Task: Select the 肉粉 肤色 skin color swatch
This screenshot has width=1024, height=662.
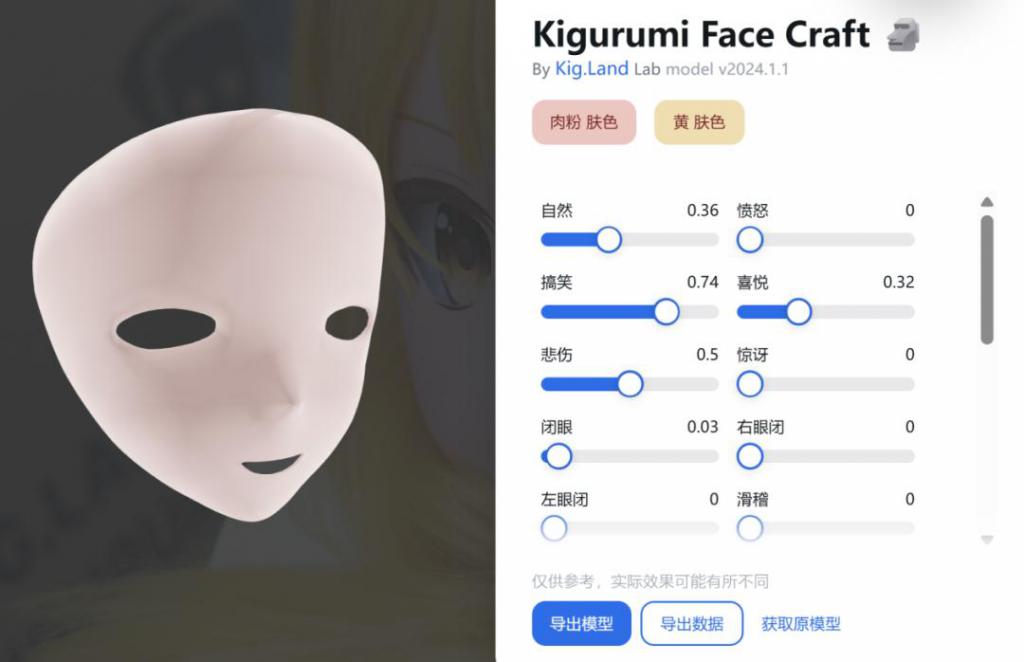Action: point(584,122)
